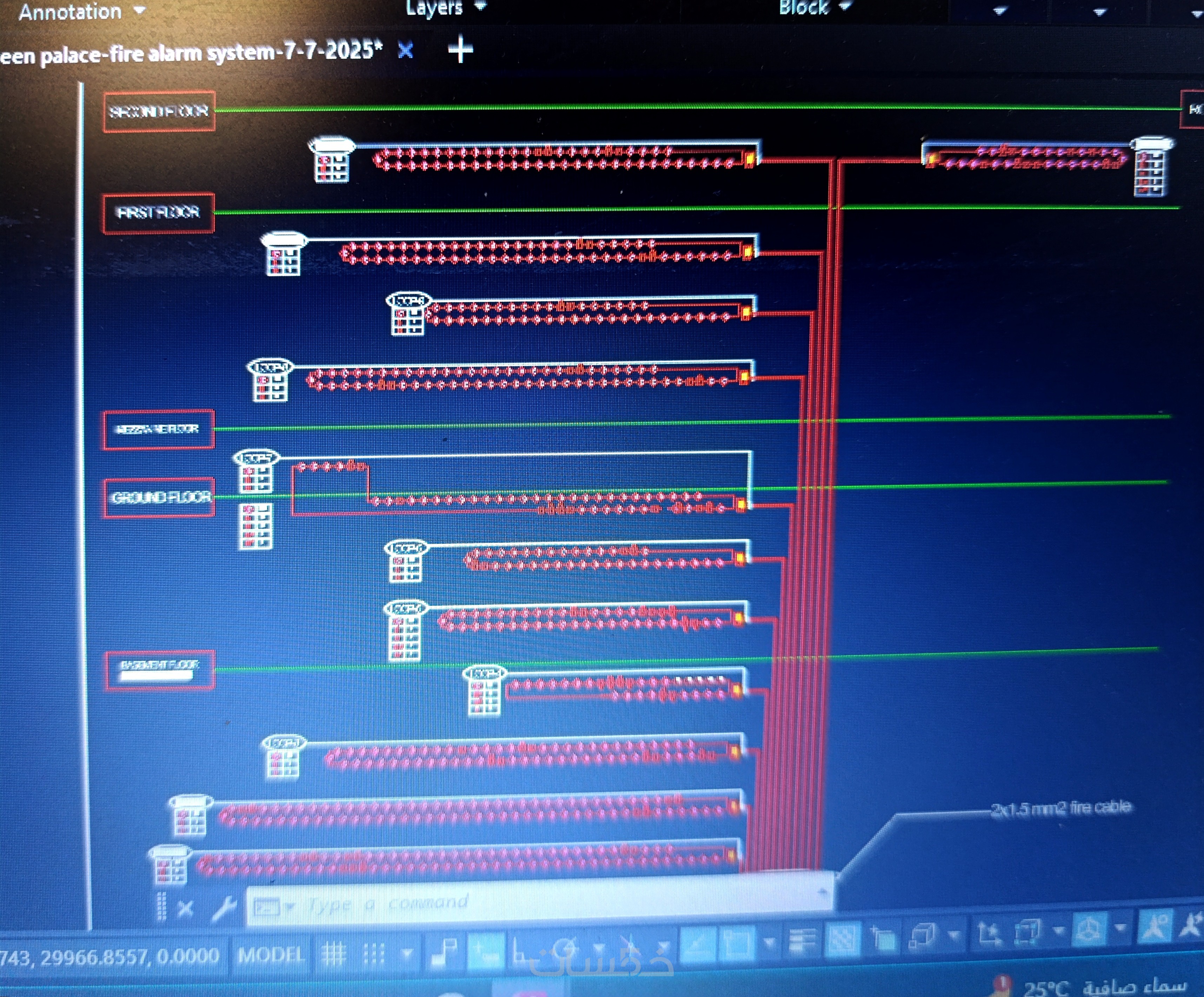Click the command line customize wrench icon
Screen dimensions: 1204x997
coord(224,907)
